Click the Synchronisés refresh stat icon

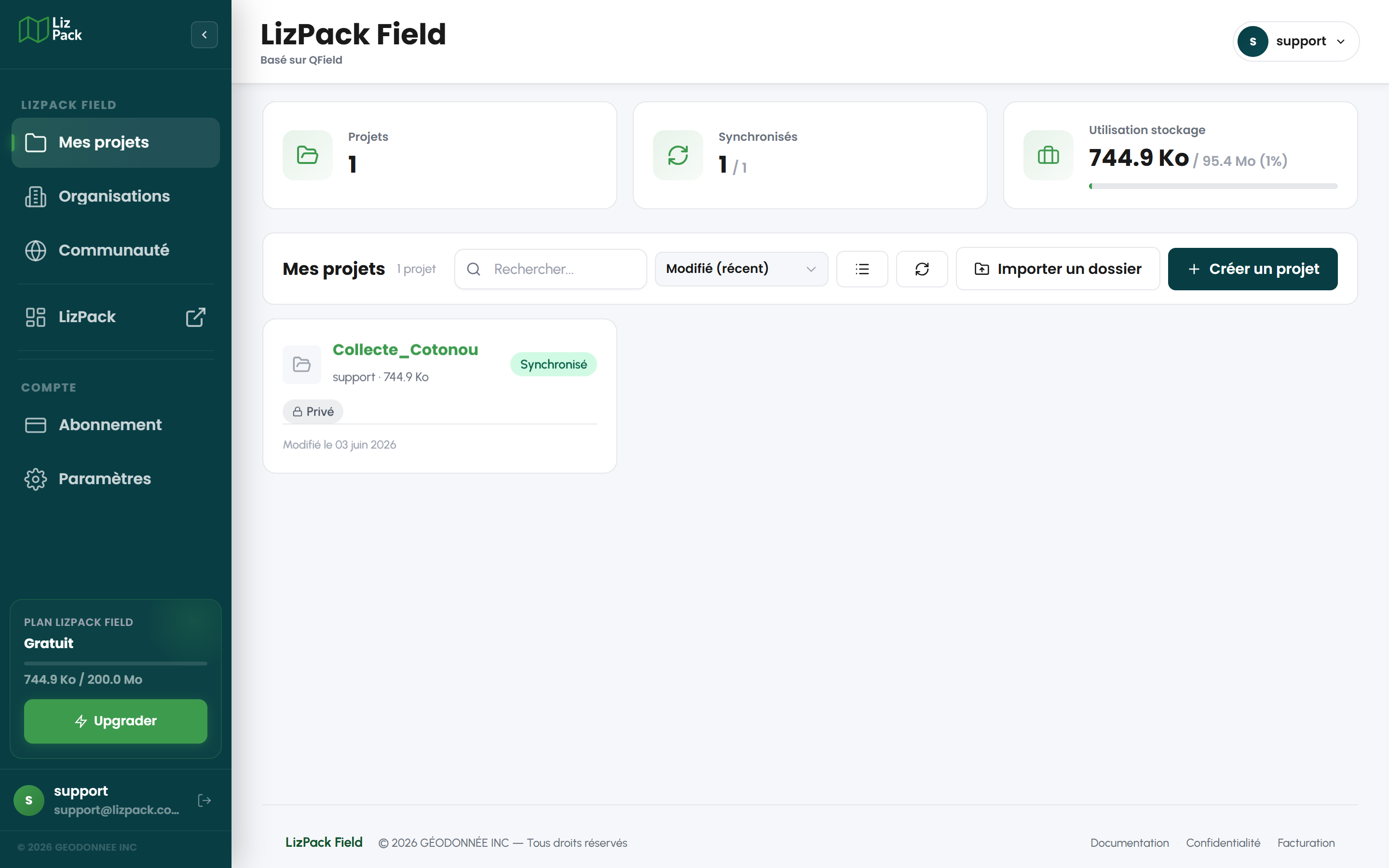(678, 155)
